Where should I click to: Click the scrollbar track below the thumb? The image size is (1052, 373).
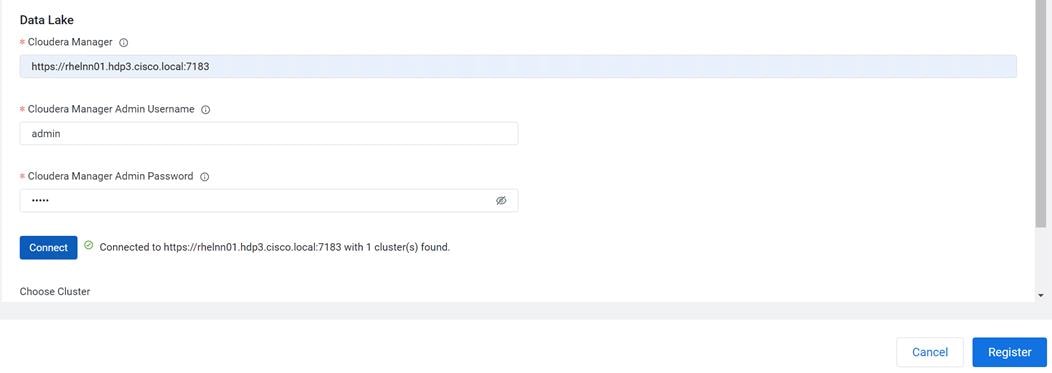[x=1041, y=258]
